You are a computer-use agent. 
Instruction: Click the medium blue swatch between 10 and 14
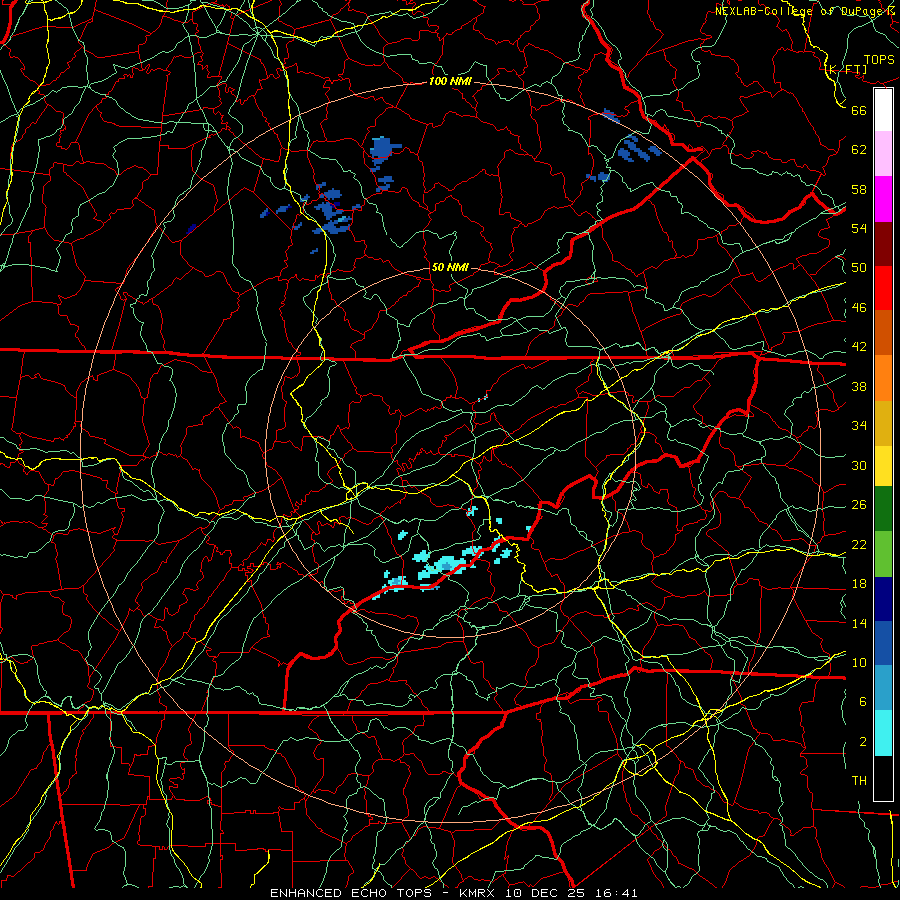pyautogui.click(x=883, y=643)
